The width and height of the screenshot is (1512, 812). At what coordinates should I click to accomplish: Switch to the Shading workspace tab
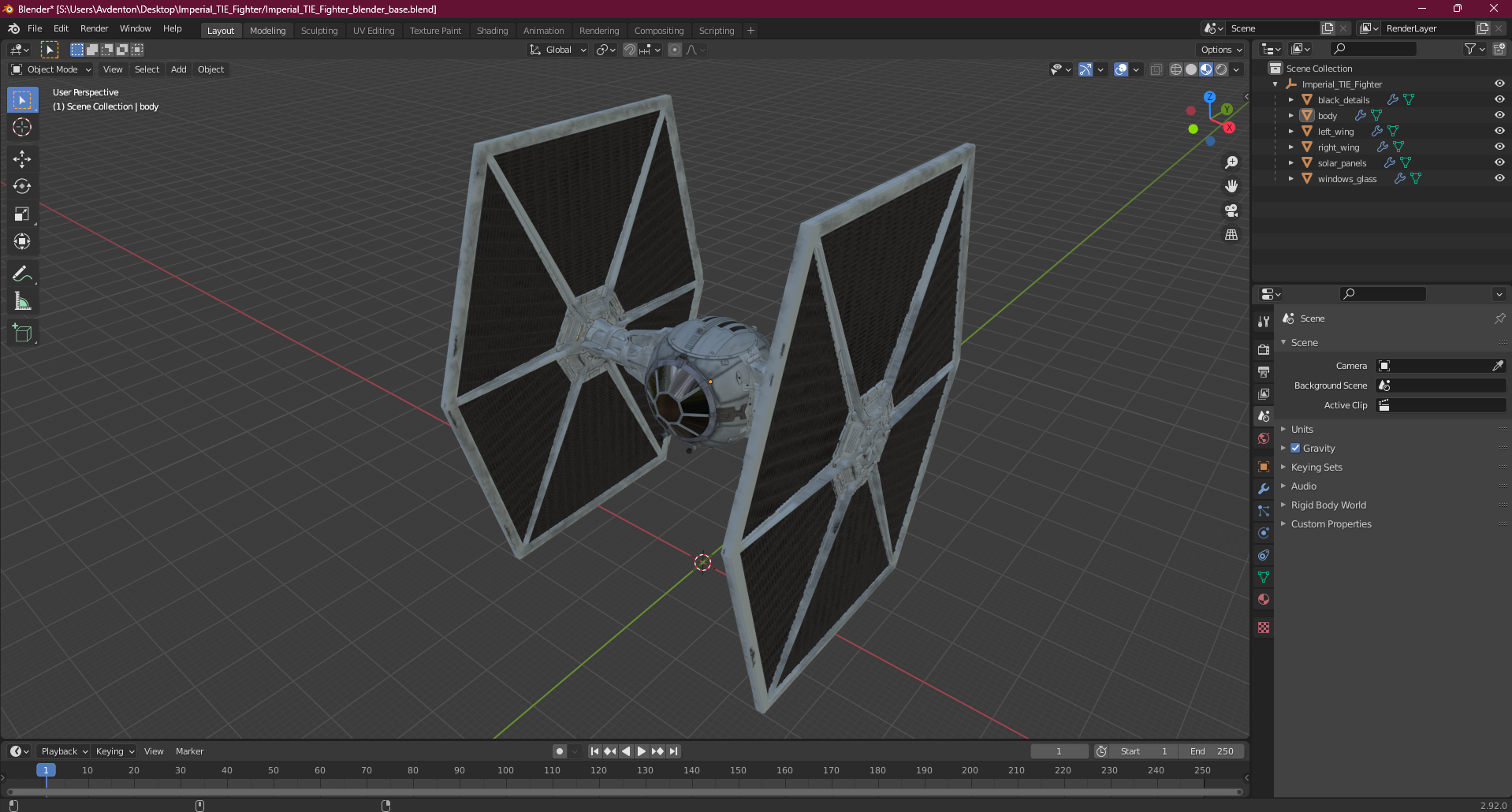pyautogui.click(x=492, y=31)
